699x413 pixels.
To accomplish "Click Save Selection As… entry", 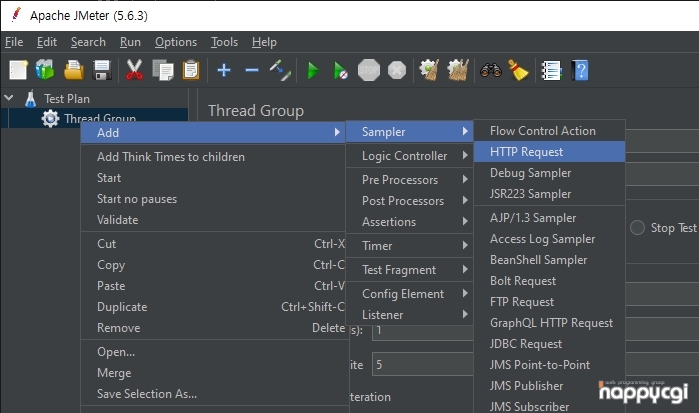I will 213,393.
